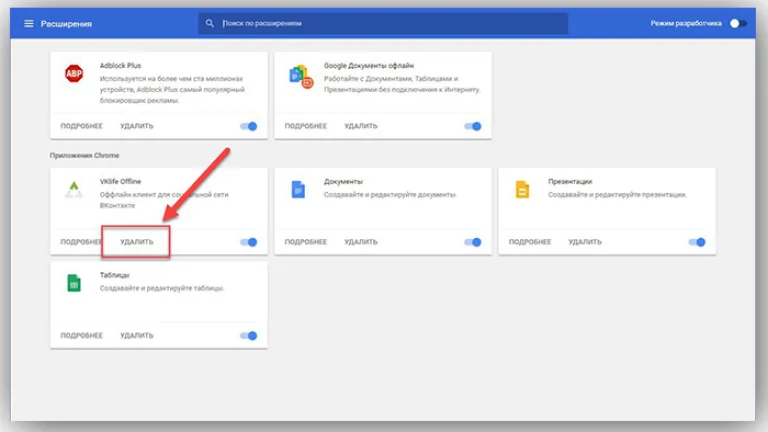Click the Режим разработчика label
The image size is (768, 432).
point(686,24)
